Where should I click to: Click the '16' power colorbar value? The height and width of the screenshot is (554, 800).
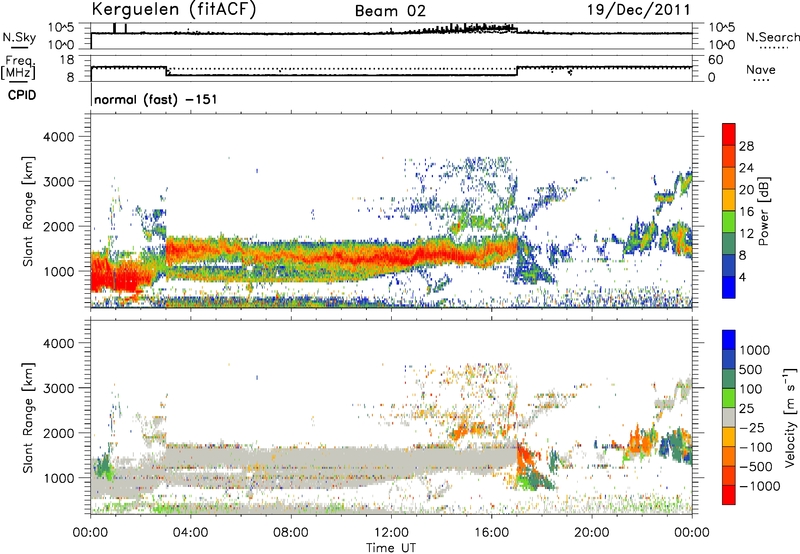point(746,211)
